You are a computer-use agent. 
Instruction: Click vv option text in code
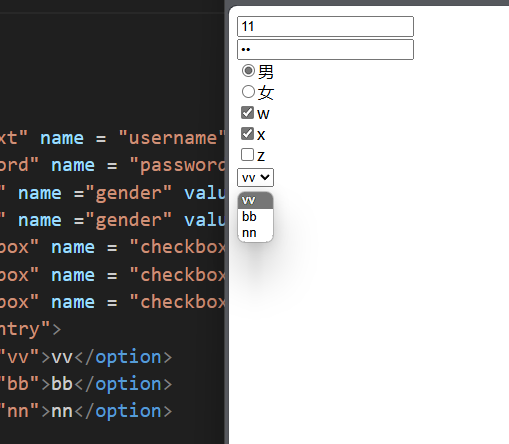pos(62,357)
